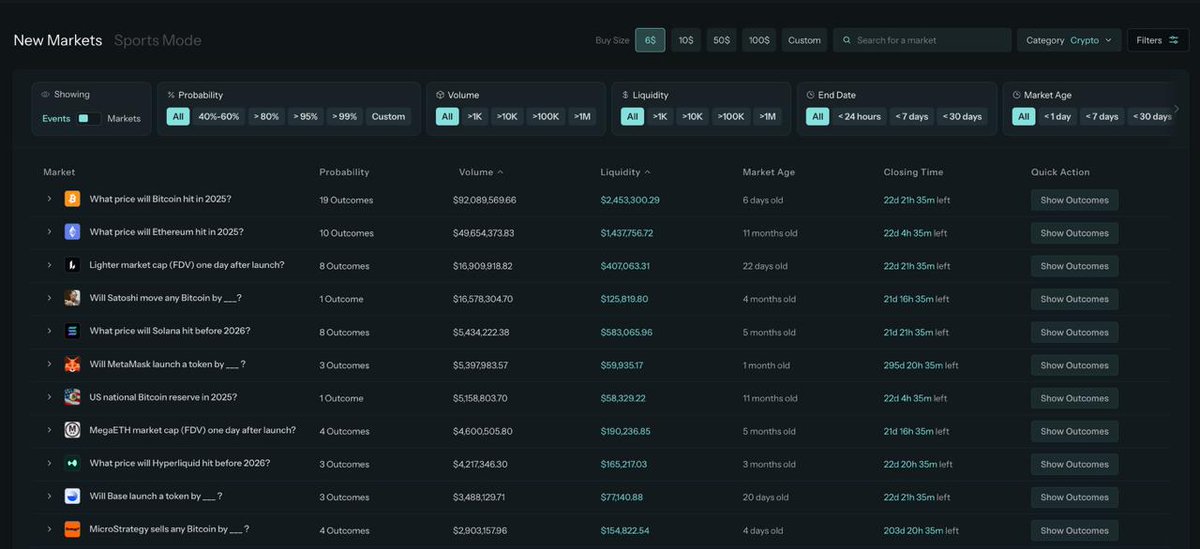
Task: Choose Custom probability filter
Action: (388, 116)
